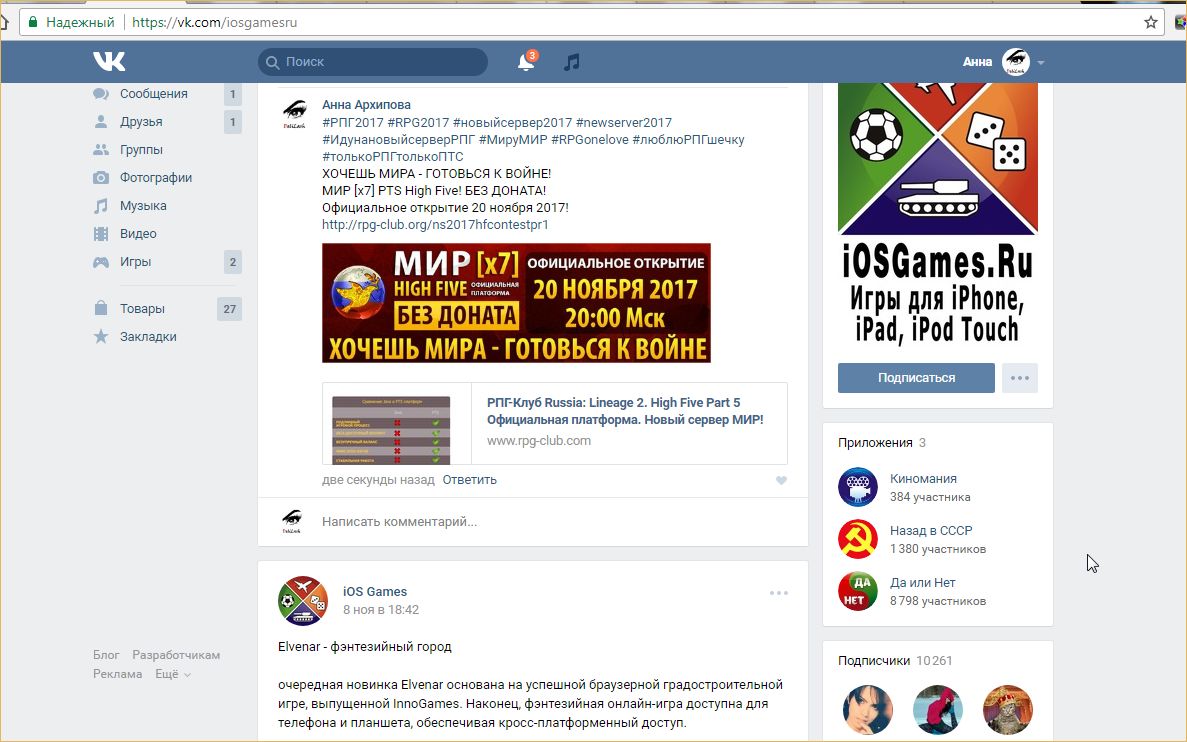This screenshot has width=1187, height=742.
Task: Click hashtag #RPGonelove
Action: (x=590, y=140)
